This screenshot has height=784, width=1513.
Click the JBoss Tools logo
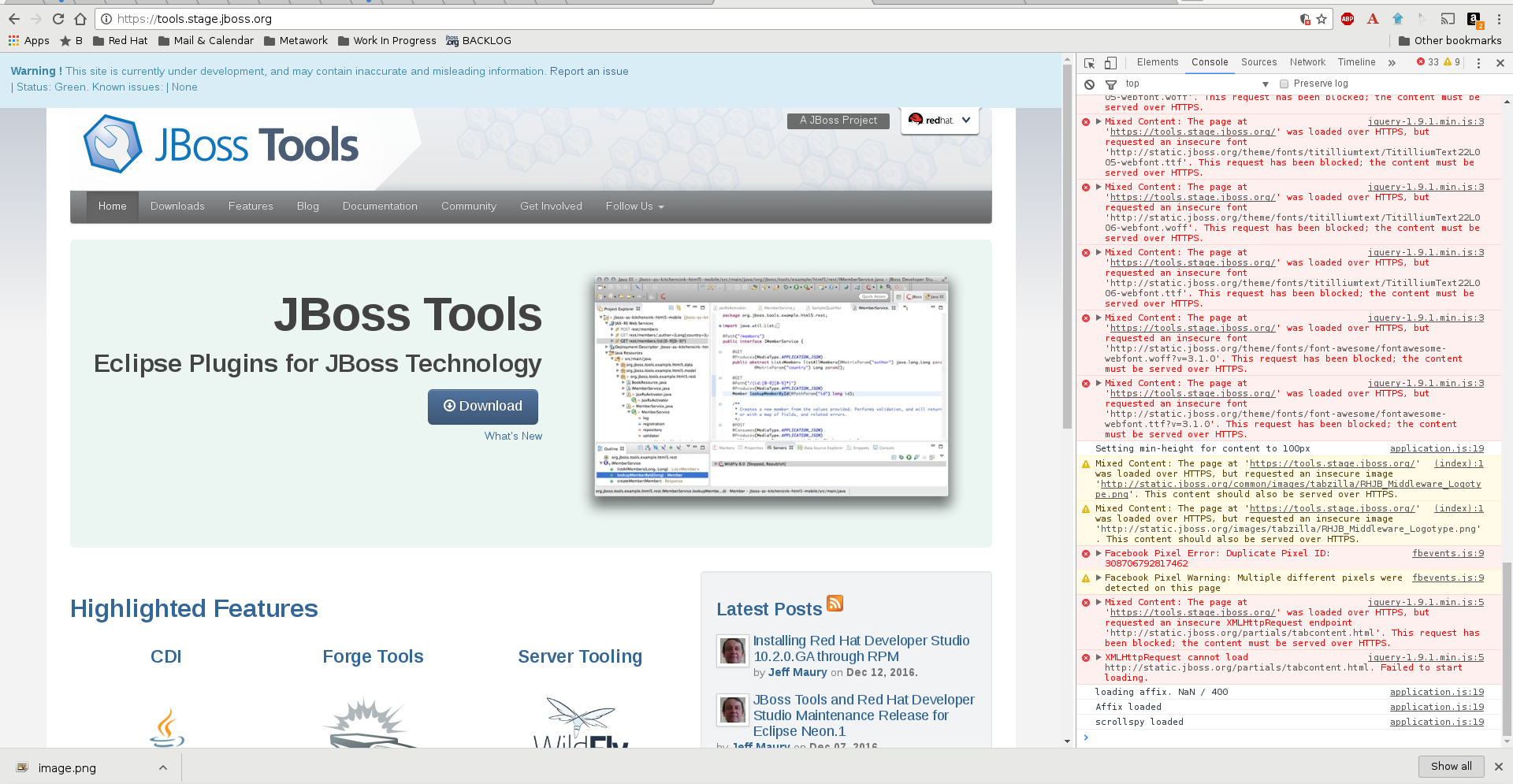tap(221, 144)
